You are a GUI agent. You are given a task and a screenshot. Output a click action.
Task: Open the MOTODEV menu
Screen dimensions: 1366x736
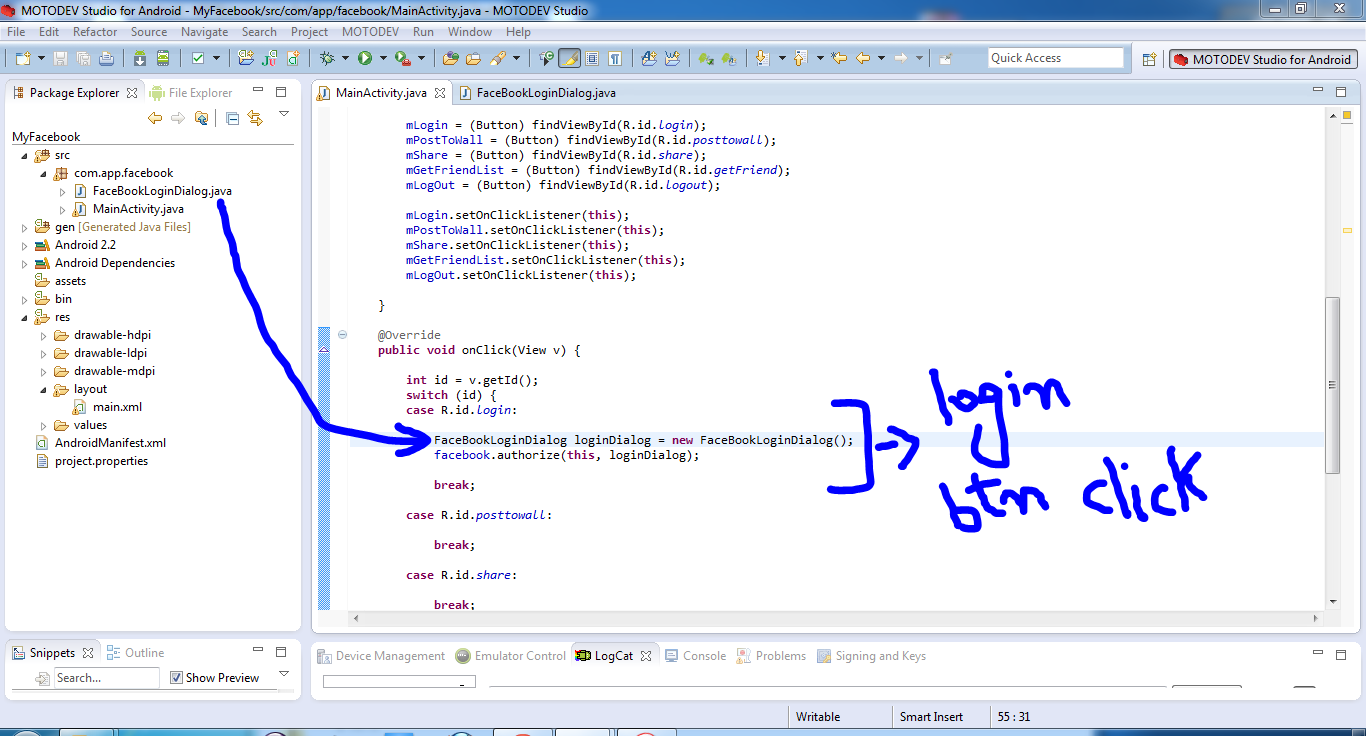tap(370, 31)
